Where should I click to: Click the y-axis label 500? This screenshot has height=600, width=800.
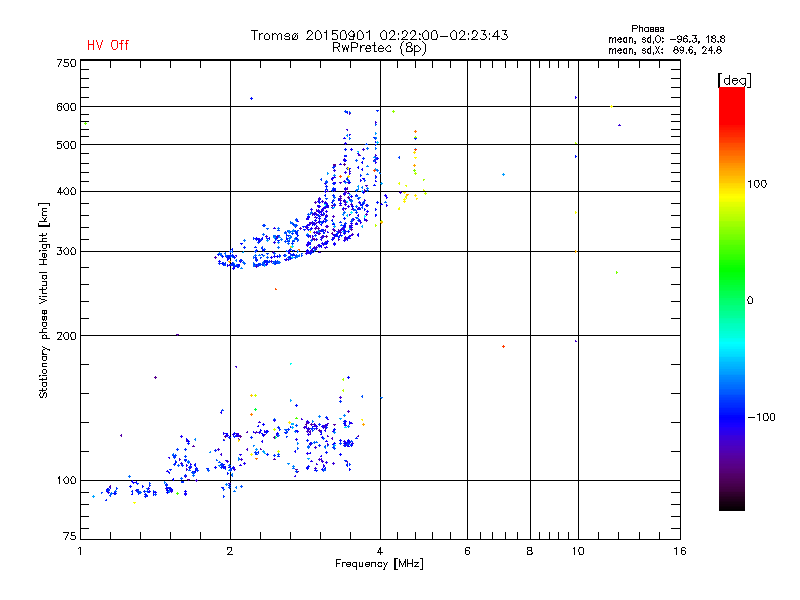(66, 145)
